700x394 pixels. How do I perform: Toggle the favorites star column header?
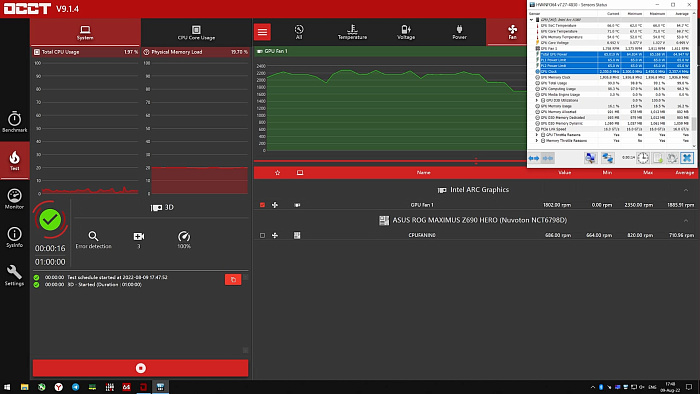[x=277, y=173]
